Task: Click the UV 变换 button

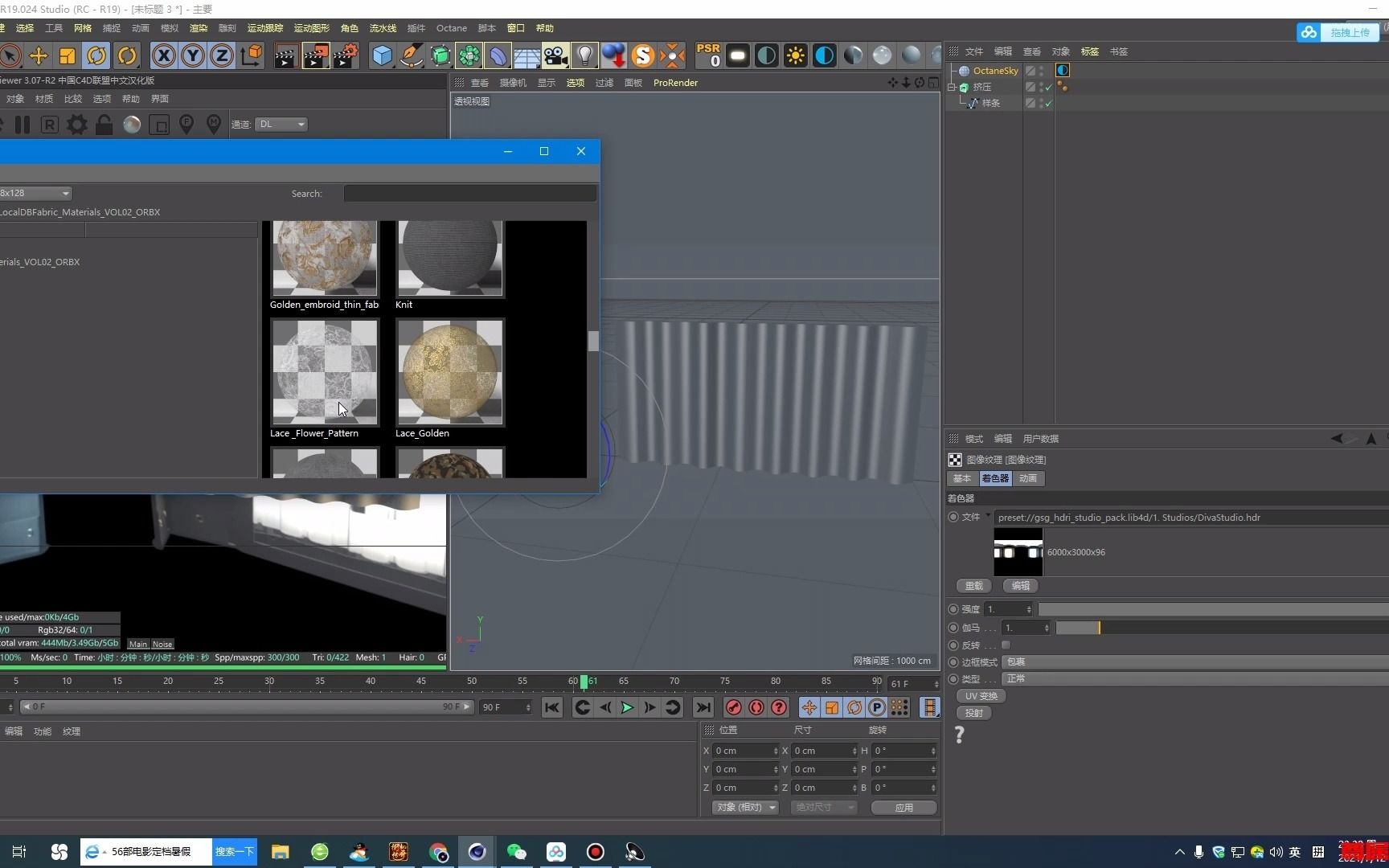Action: click(x=981, y=696)
